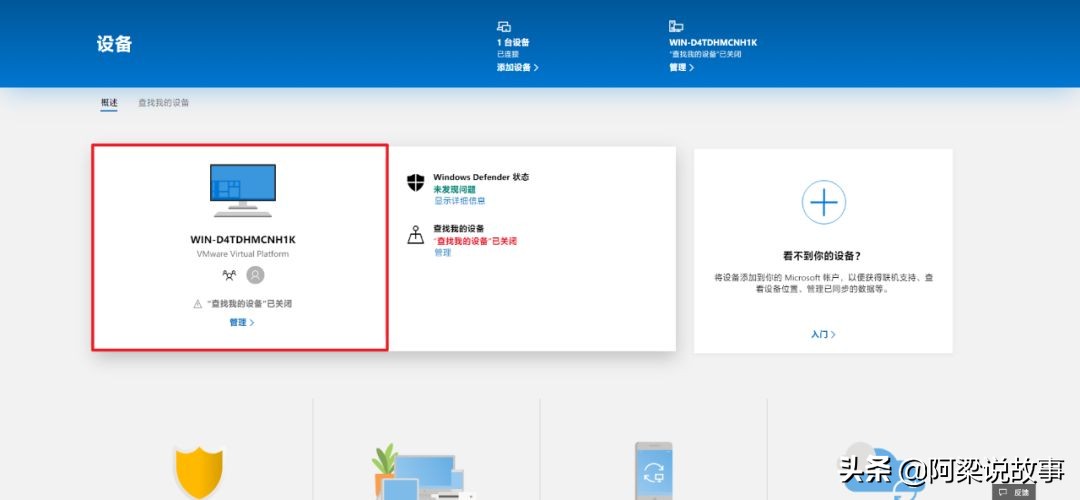Image resolution: width=1080 pixels, height=500 pixels.
Task: Click the warning triangle icon beside "查找我的设备"已关闭
Action: coord(198,304)
